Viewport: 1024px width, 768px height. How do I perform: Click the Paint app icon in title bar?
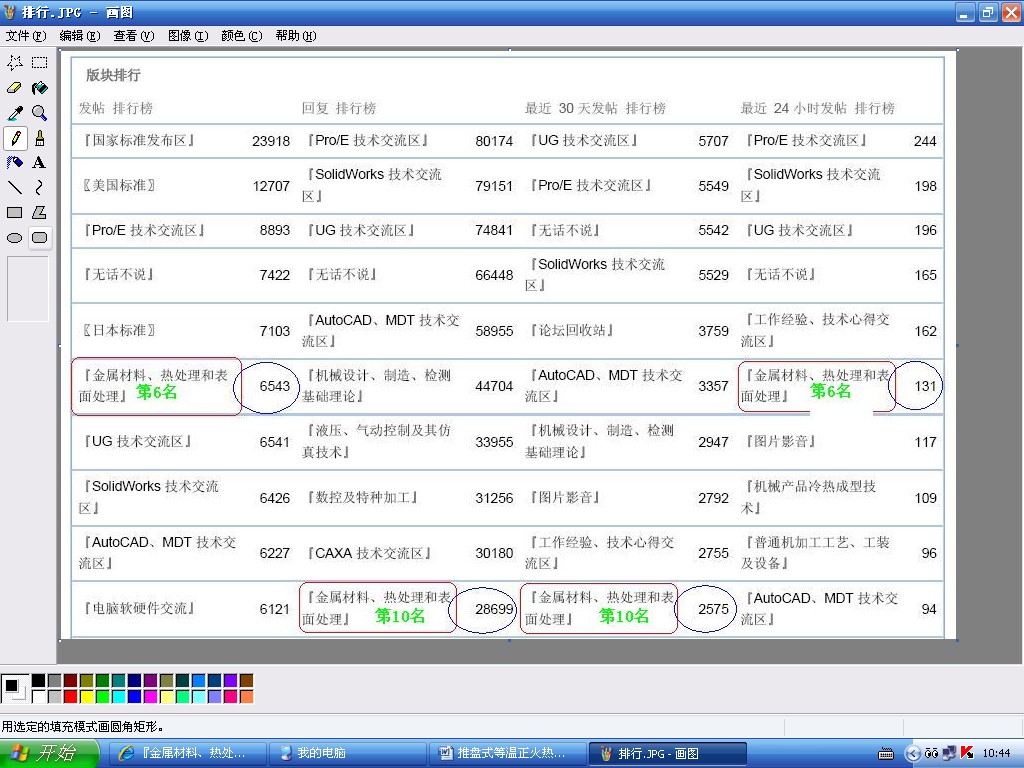10,12
